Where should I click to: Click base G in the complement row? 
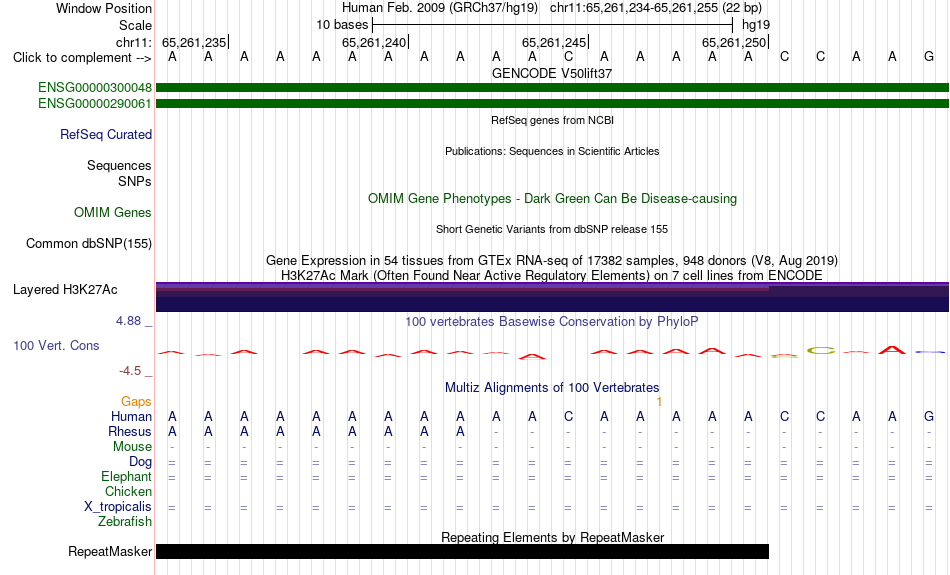[929, 57]
